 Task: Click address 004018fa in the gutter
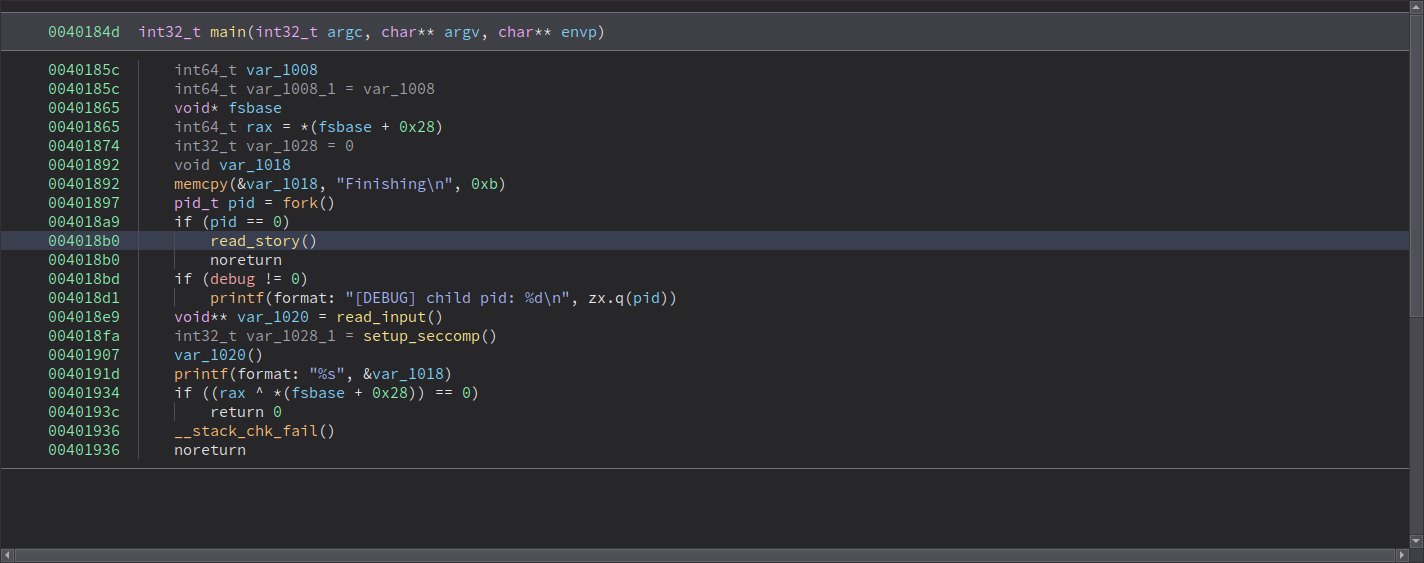pos(83,336)
